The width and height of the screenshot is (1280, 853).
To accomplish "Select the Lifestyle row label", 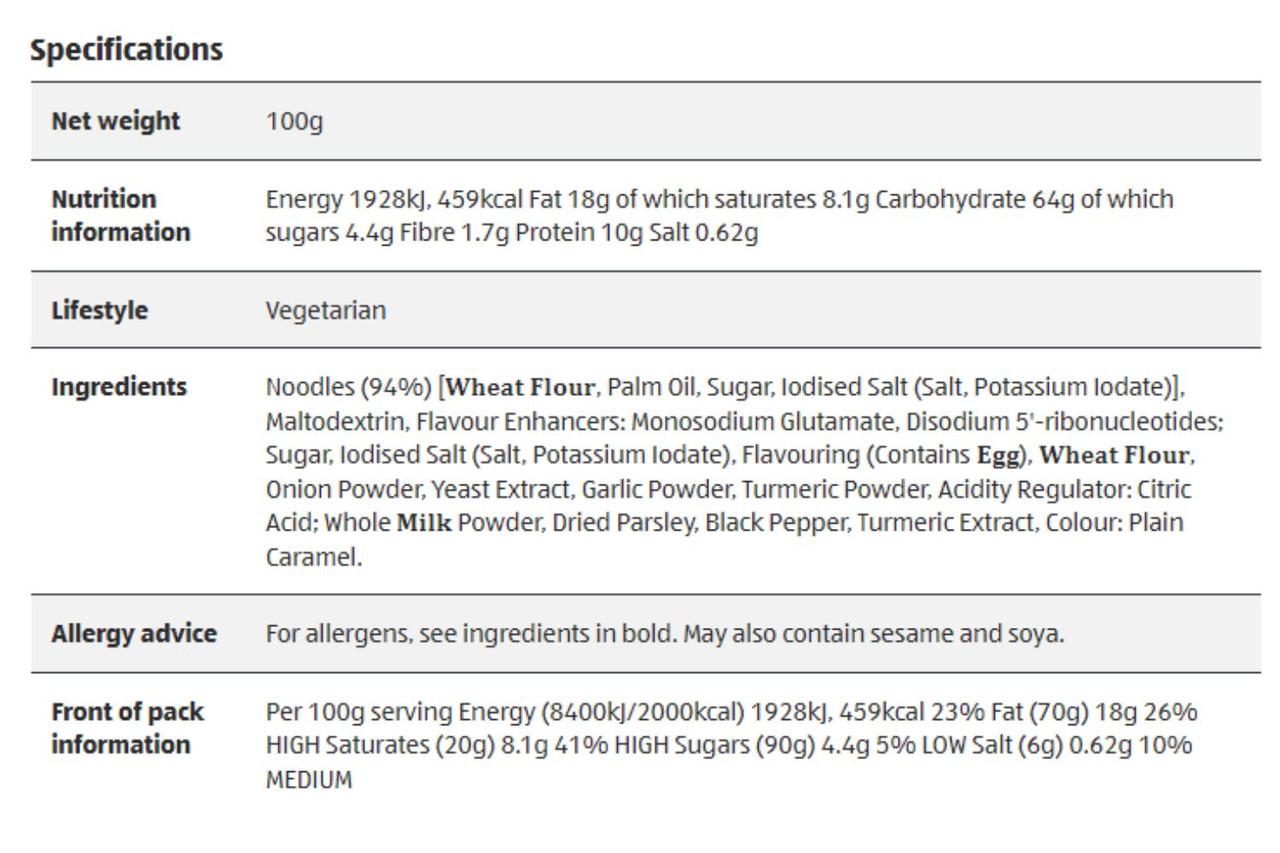I will [100, 310].
